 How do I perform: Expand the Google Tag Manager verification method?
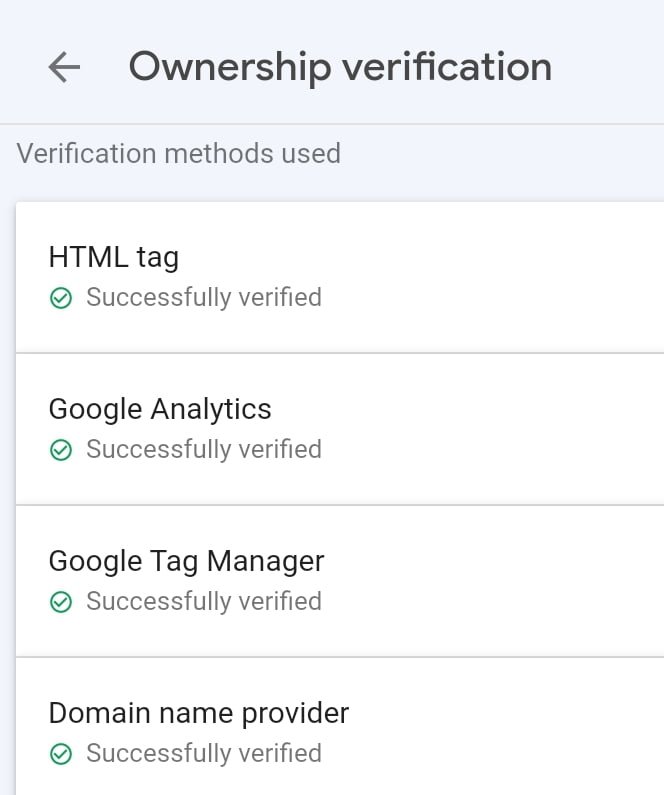pos(340,581)
